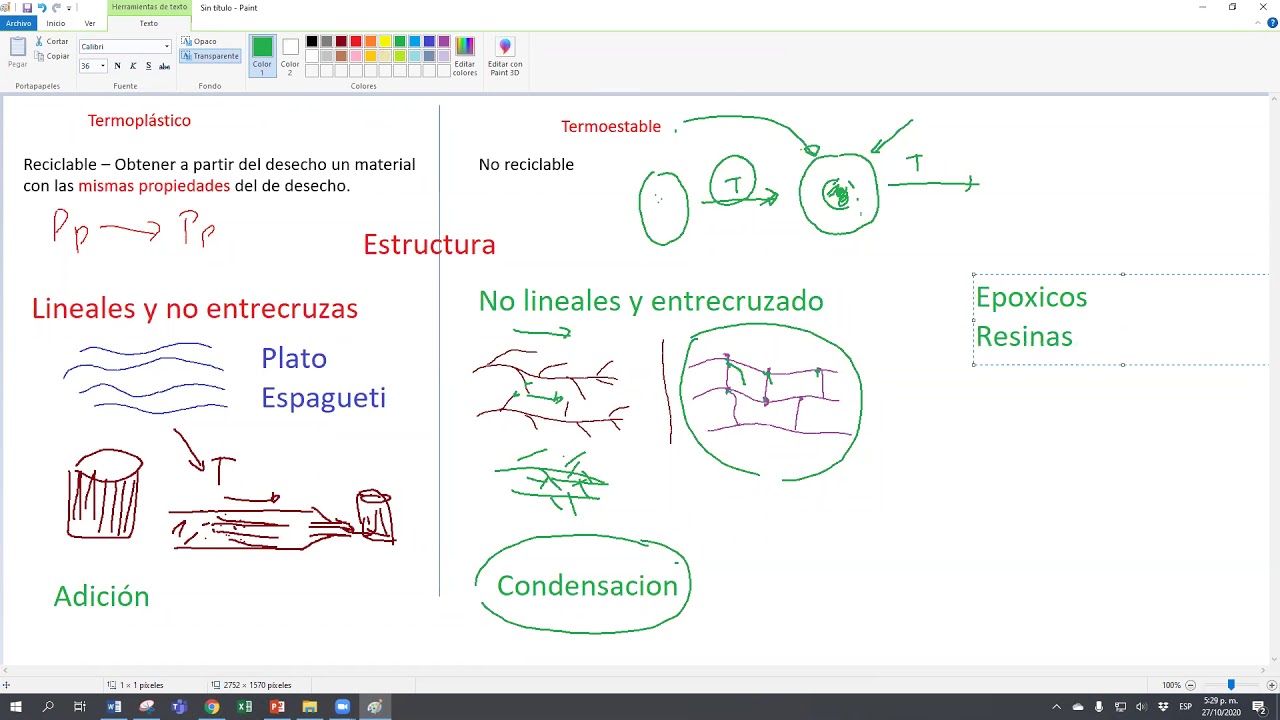Open the font size 36 dropdown
The width and height of the screenshot is (1280, 720).
point(102,66)
